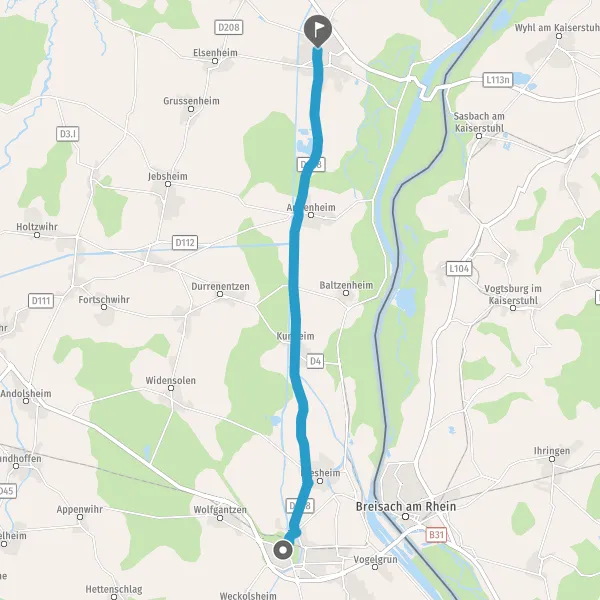The width and height of the screenshot is (600, 600).
Task: Click the Baltzenheim place marker
Action: tap(346, 293)
